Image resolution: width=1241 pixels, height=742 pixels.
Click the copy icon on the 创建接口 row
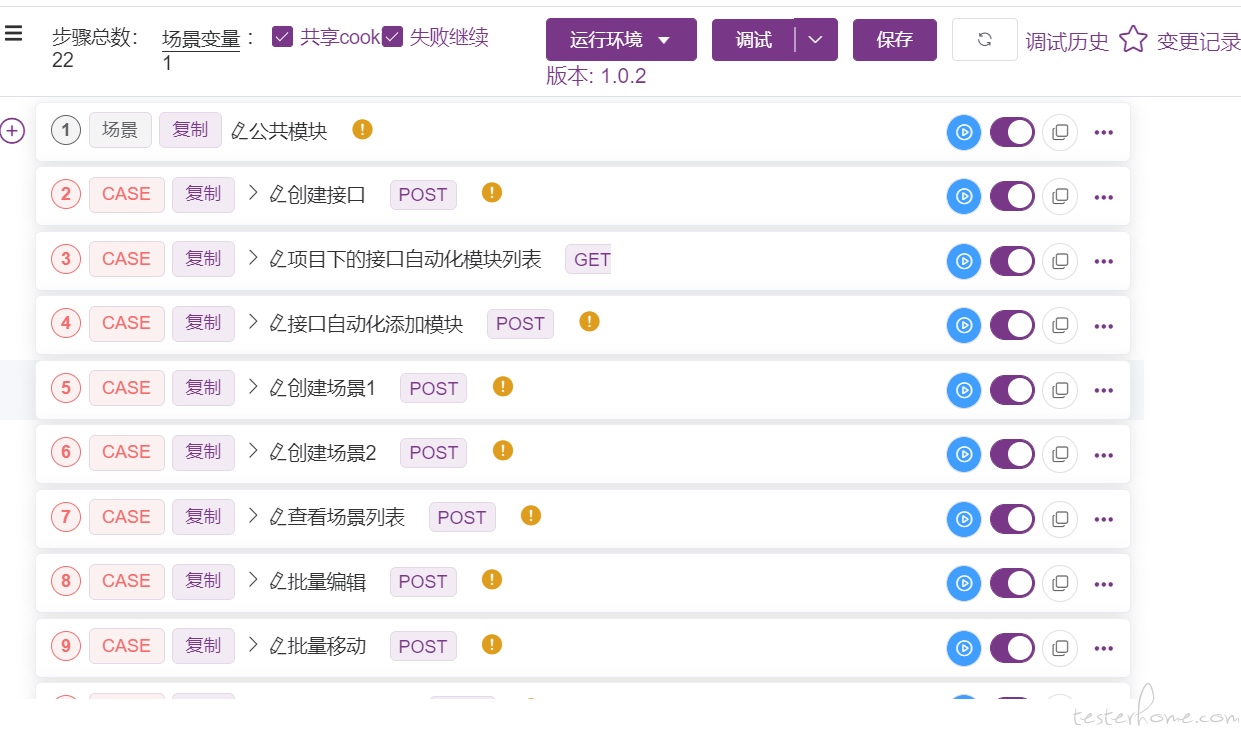[1060, 197]
